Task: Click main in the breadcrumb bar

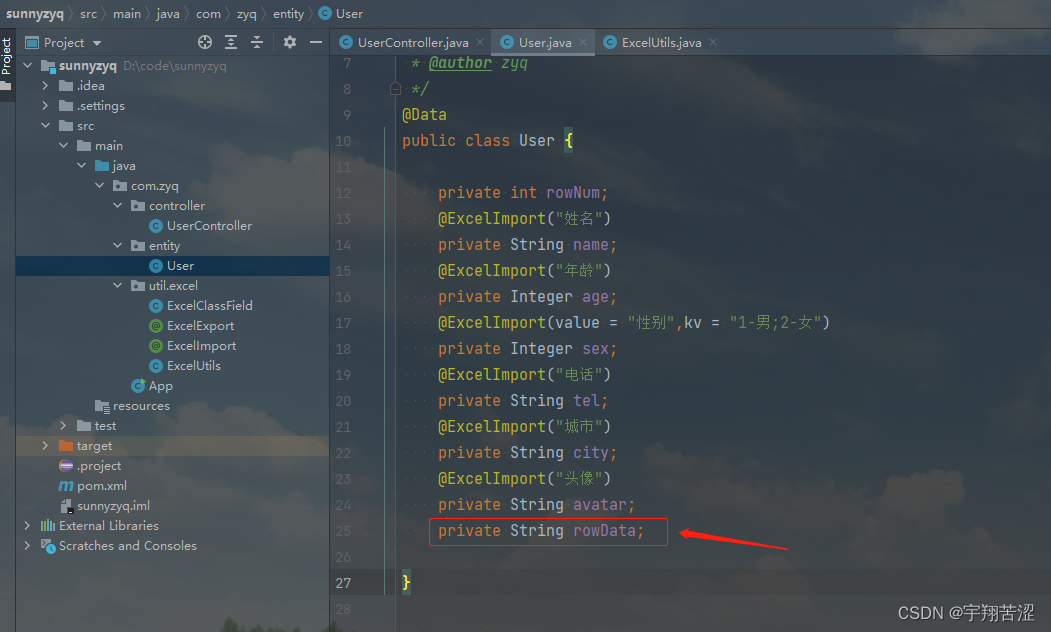Action: (127, 13)
